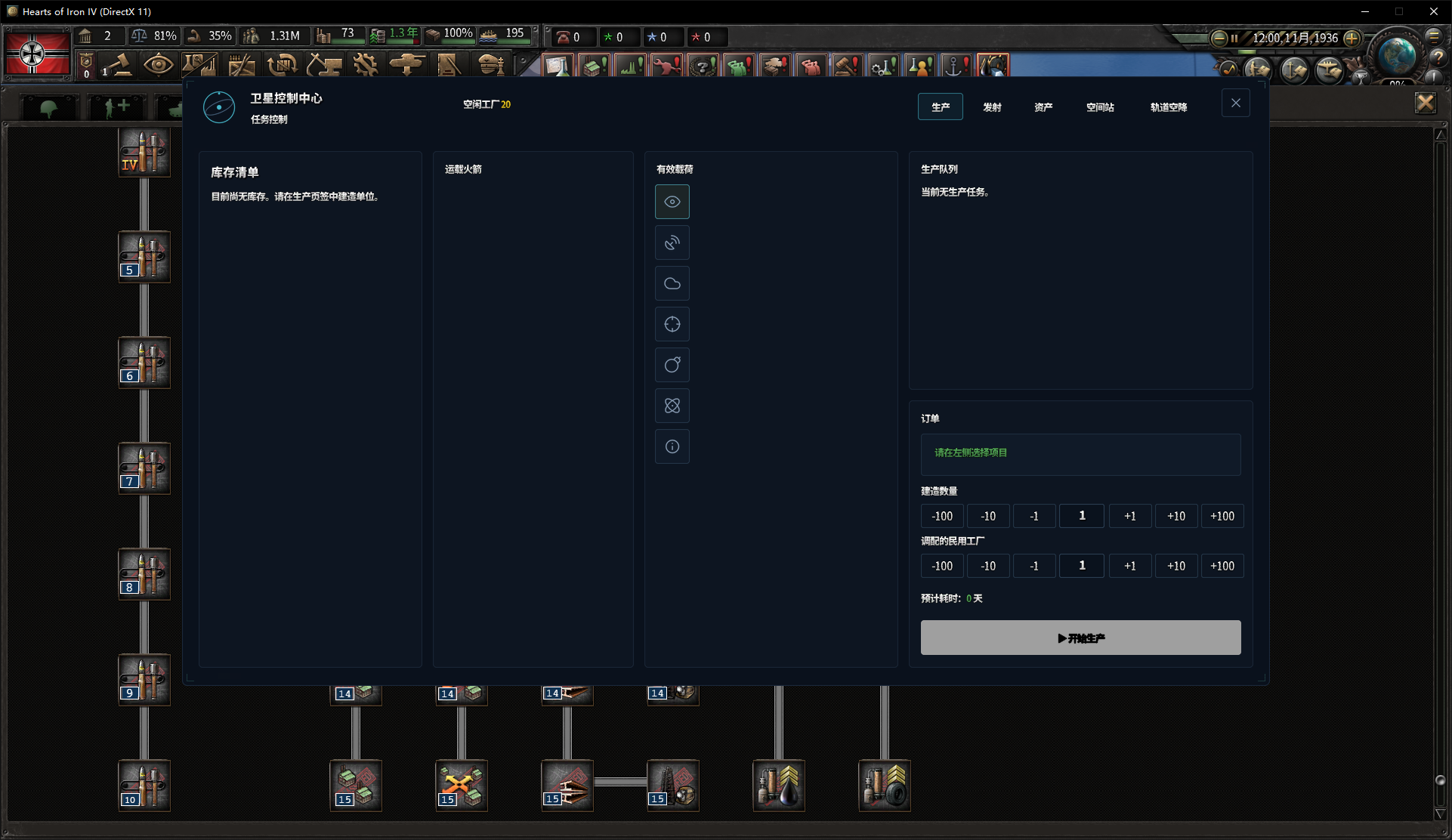Select the crosshair targeting payload icon
The width and height of the screenshot is (1452, 840).
coord(672,324)
